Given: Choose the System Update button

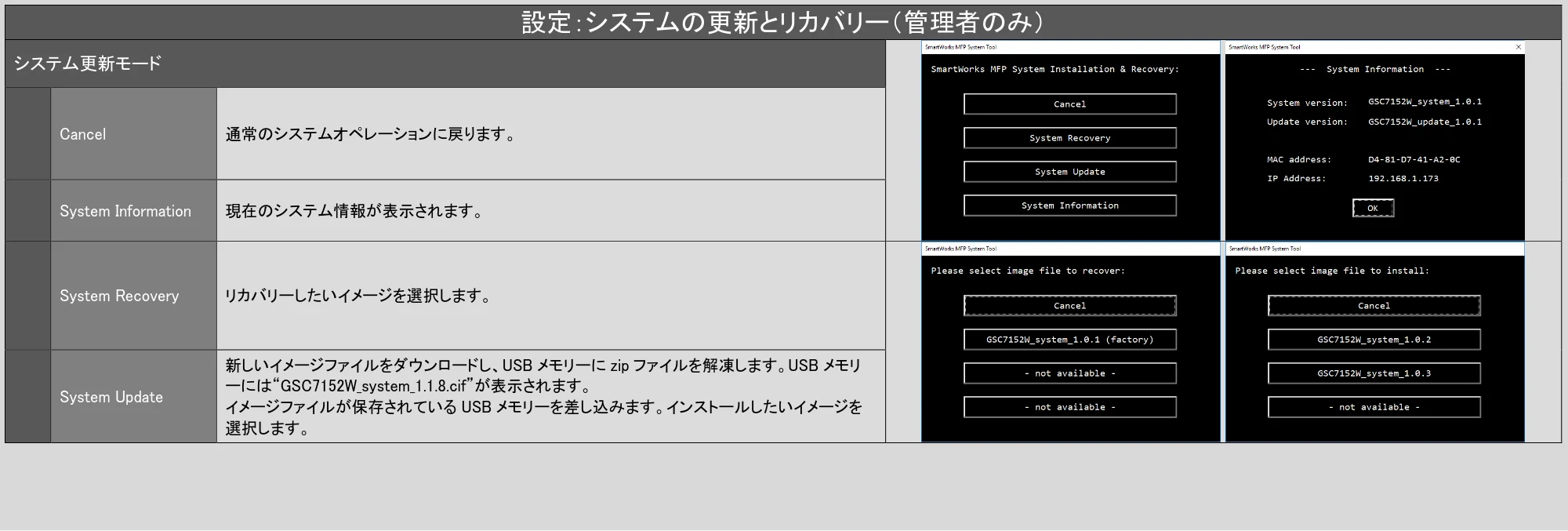Looking at the screenshot, I should 1069,172.
